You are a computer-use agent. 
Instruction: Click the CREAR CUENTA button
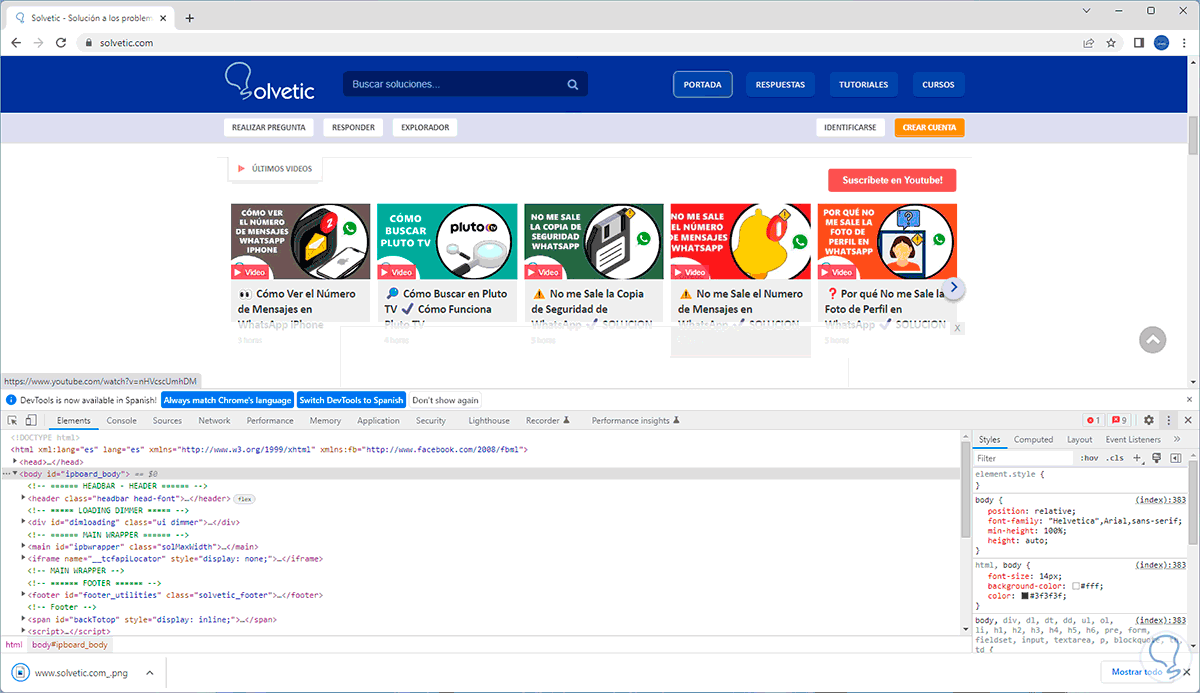[929, 127]
